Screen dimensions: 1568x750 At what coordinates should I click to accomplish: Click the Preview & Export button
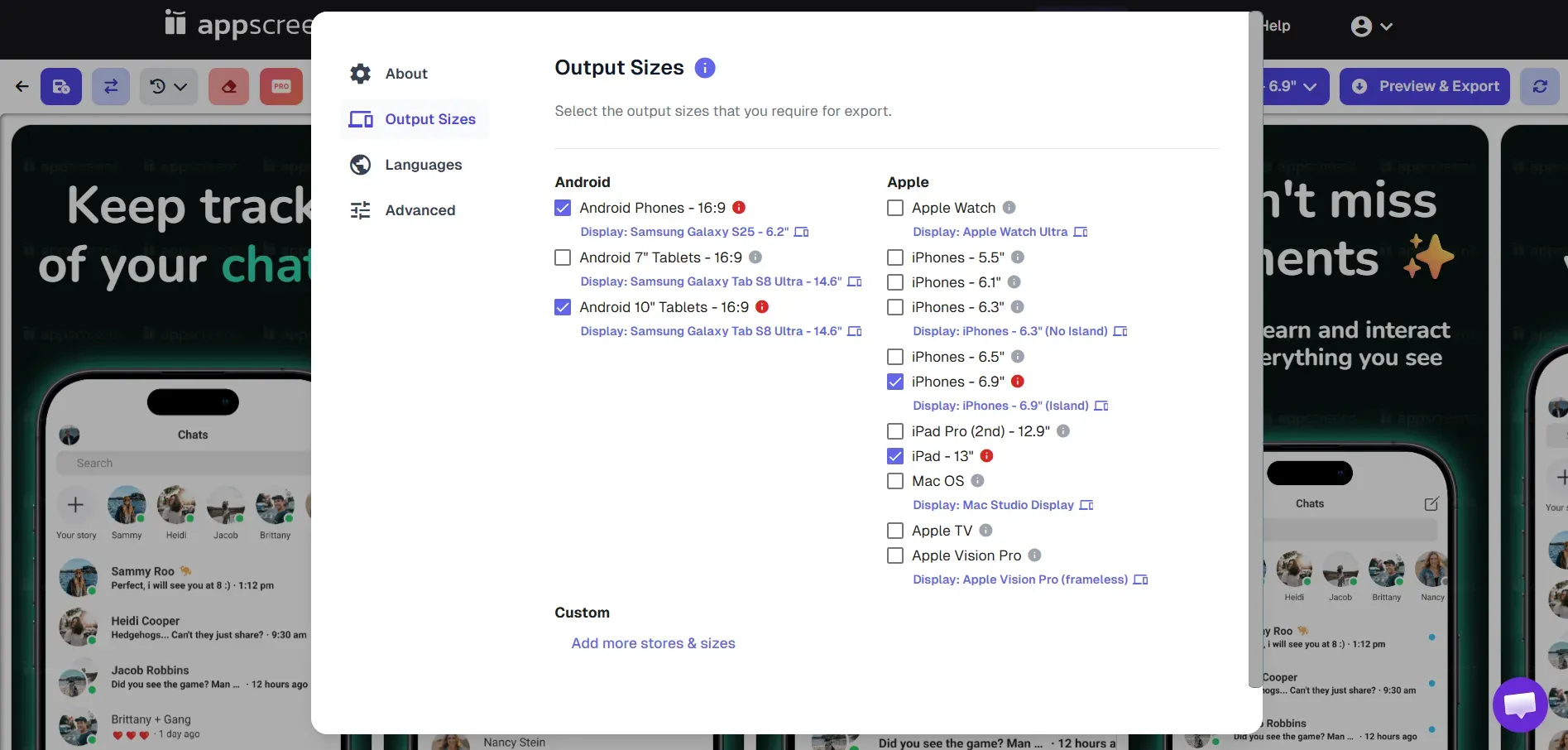[1425, 86]
